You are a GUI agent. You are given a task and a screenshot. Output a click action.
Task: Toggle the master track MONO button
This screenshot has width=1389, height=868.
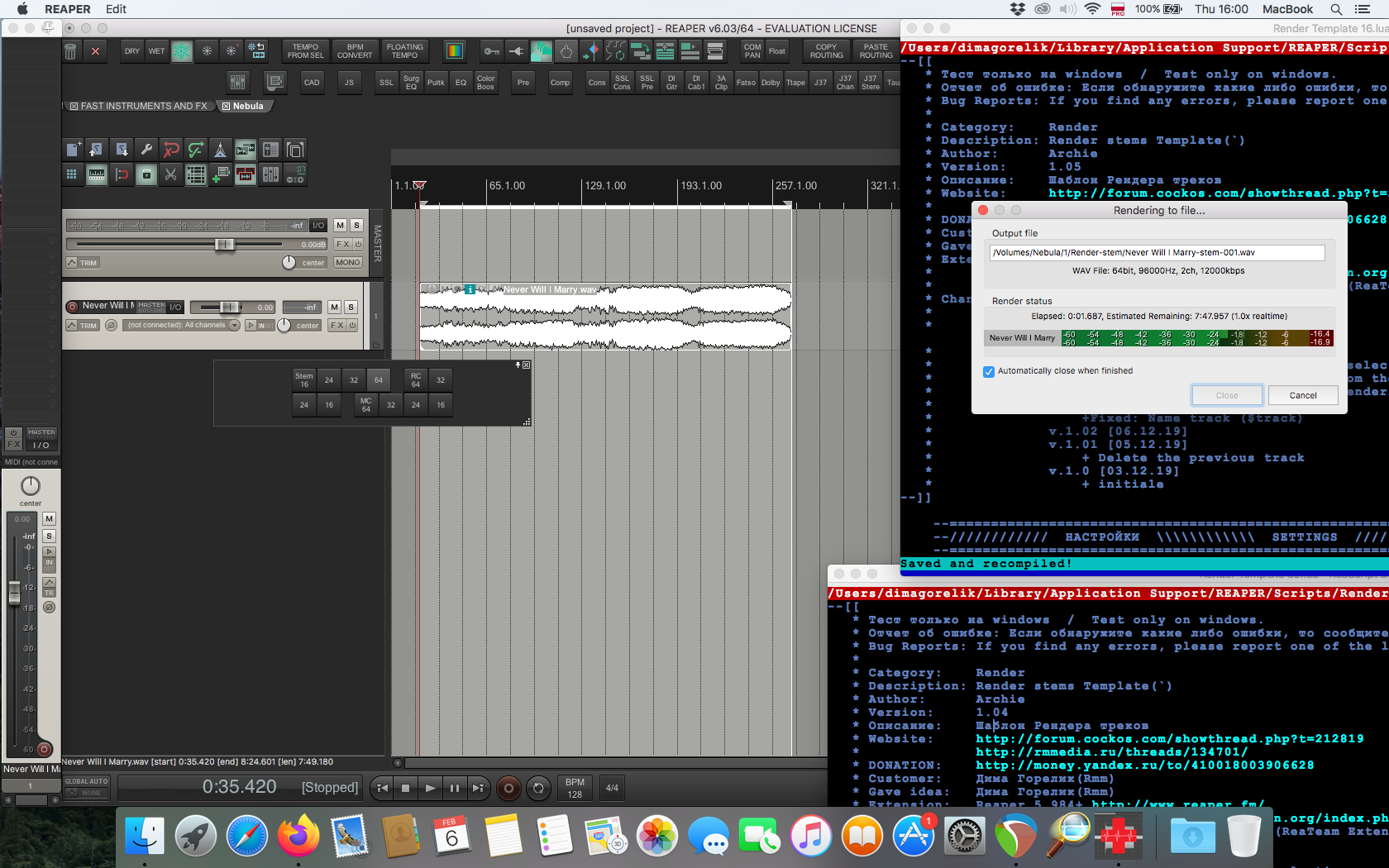(347, 262)
